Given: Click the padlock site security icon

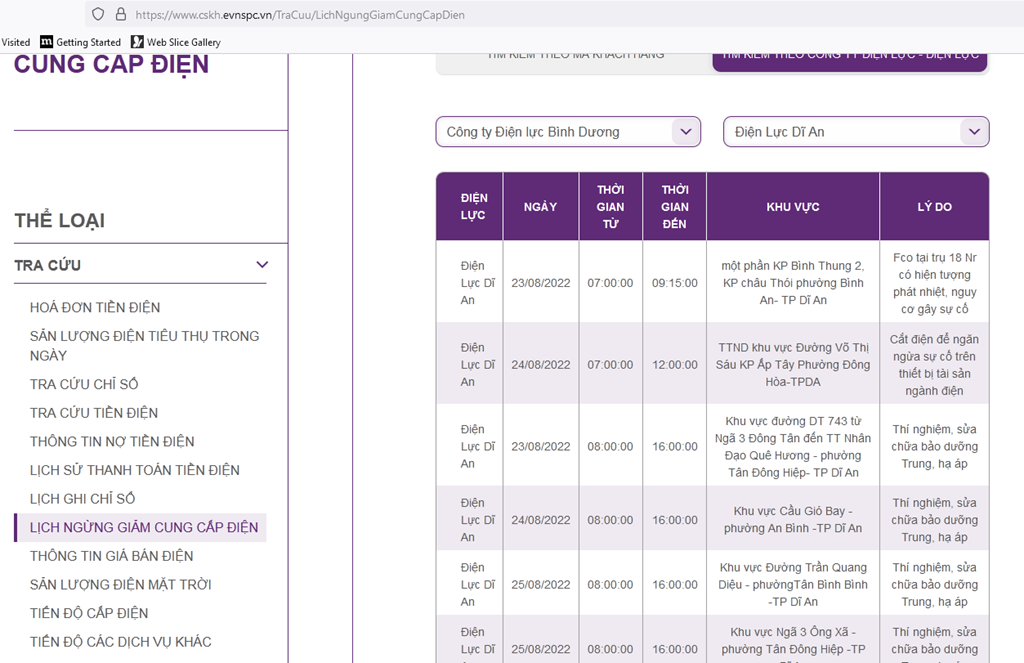Looking at the screenshot, I should 121,14.
